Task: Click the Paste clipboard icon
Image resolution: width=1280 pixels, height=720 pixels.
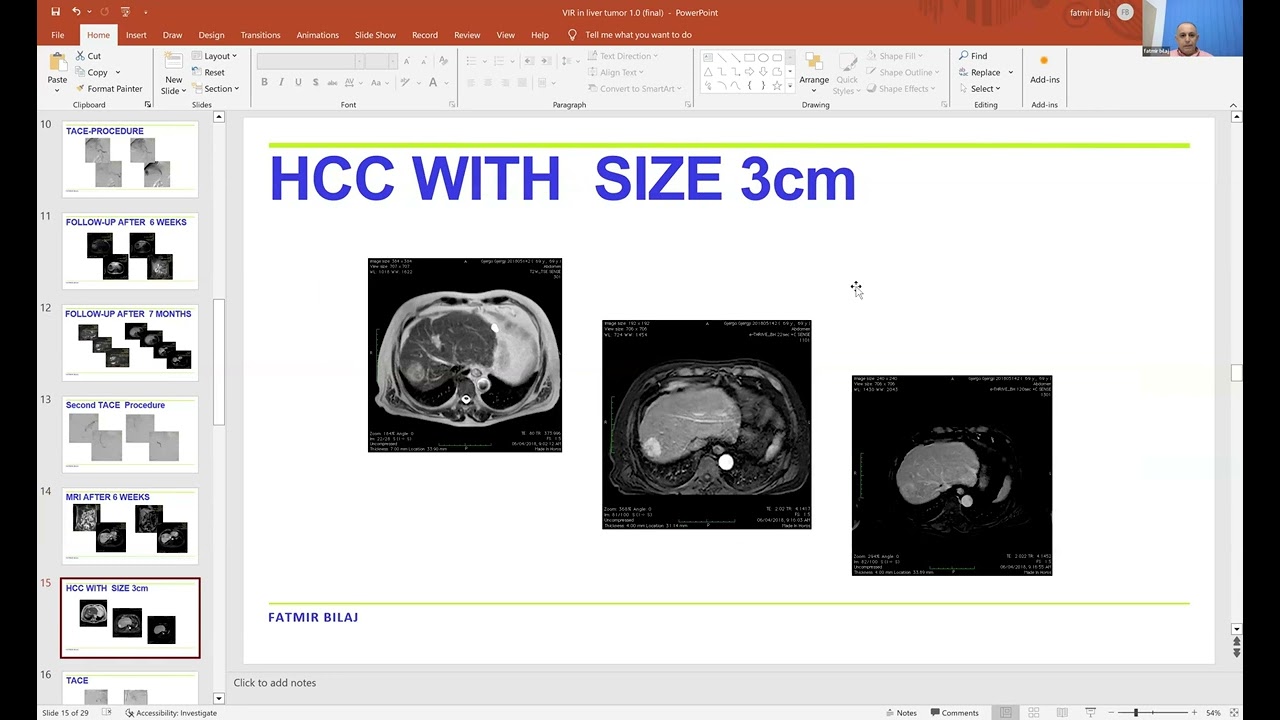Action: 58,62
